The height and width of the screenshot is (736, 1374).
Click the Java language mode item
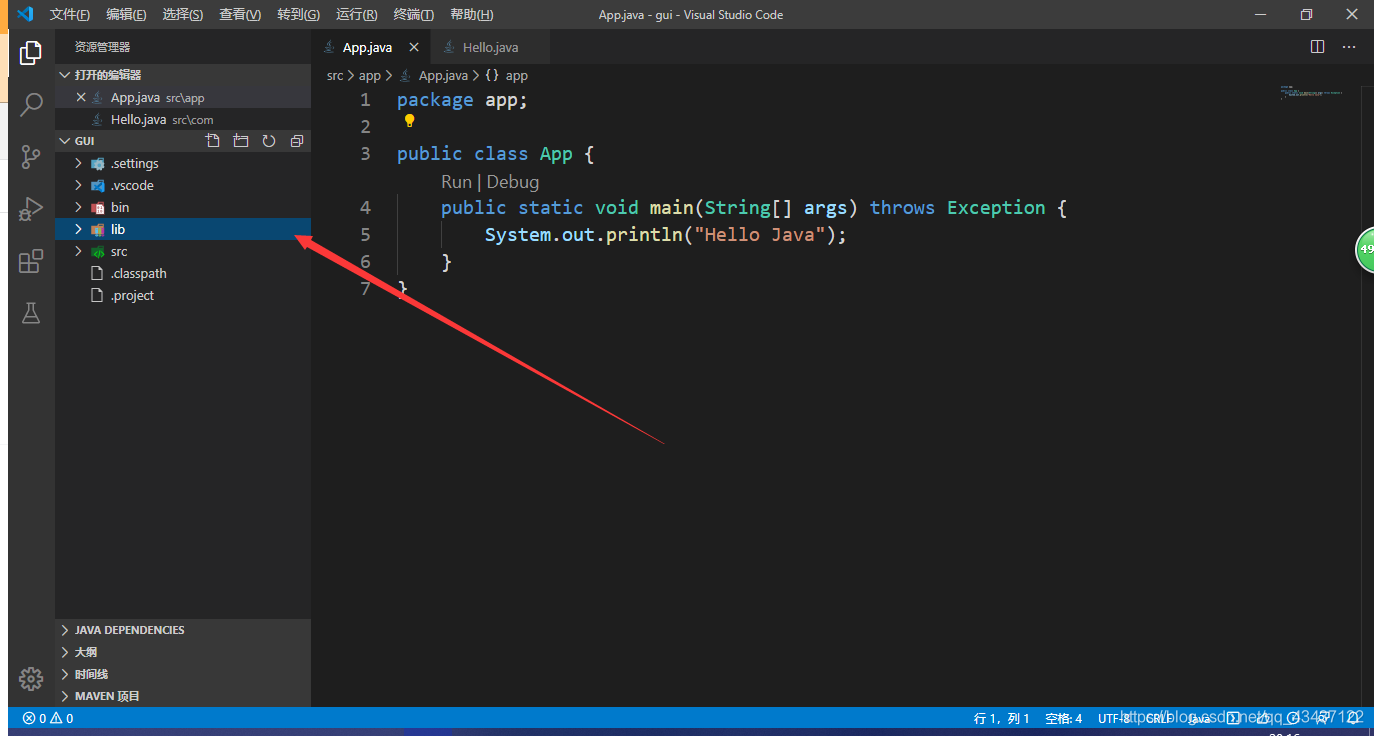pyautogui.click(x=1199, y=718)
